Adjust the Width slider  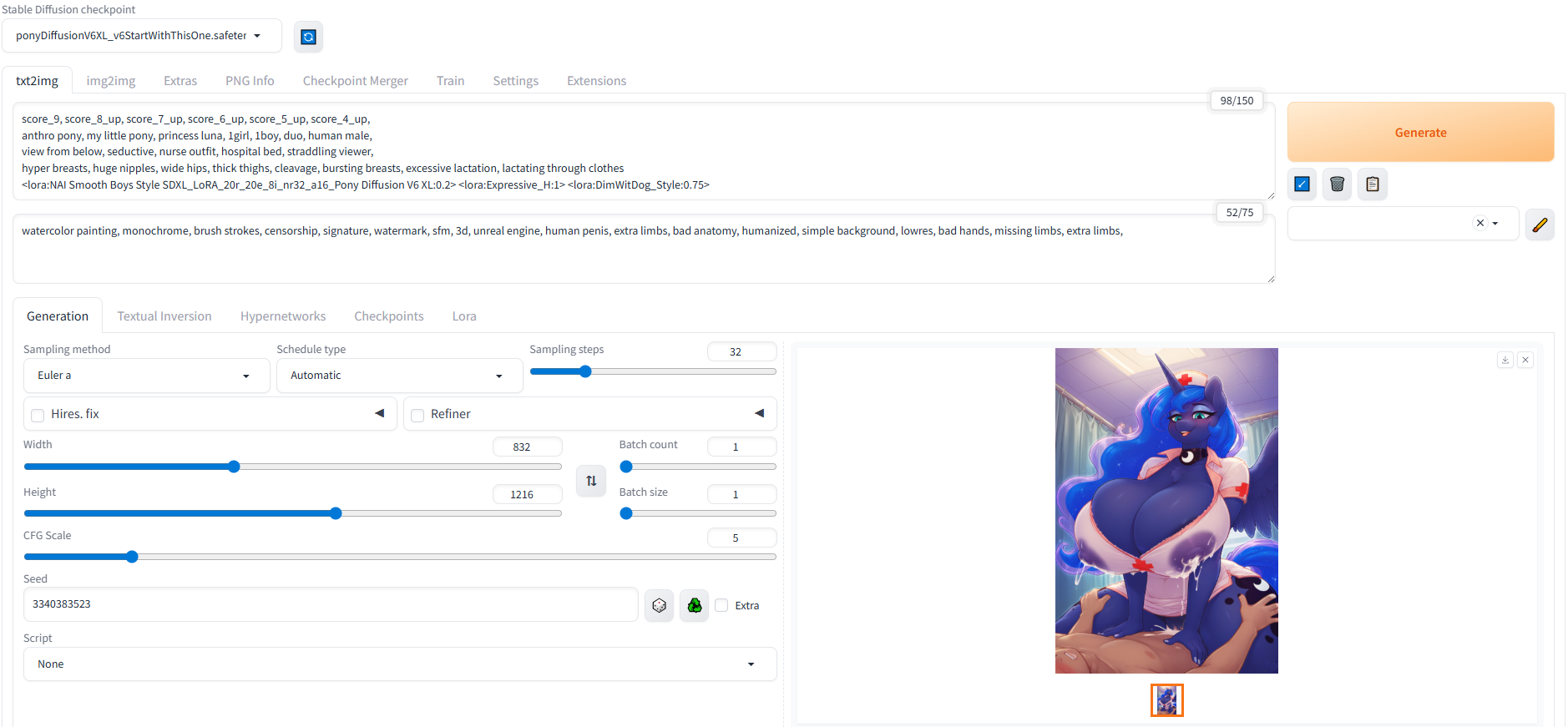tap(292, 467)
